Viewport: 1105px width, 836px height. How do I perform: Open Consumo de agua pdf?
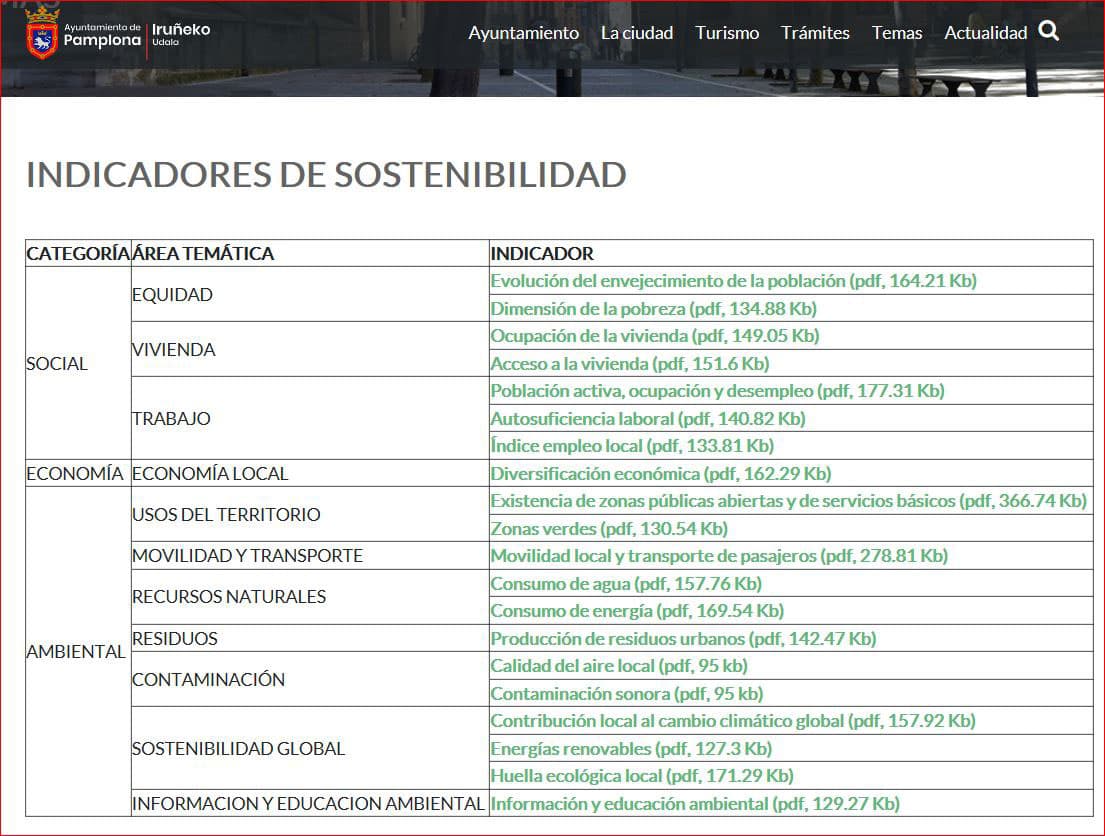[626, 584]
